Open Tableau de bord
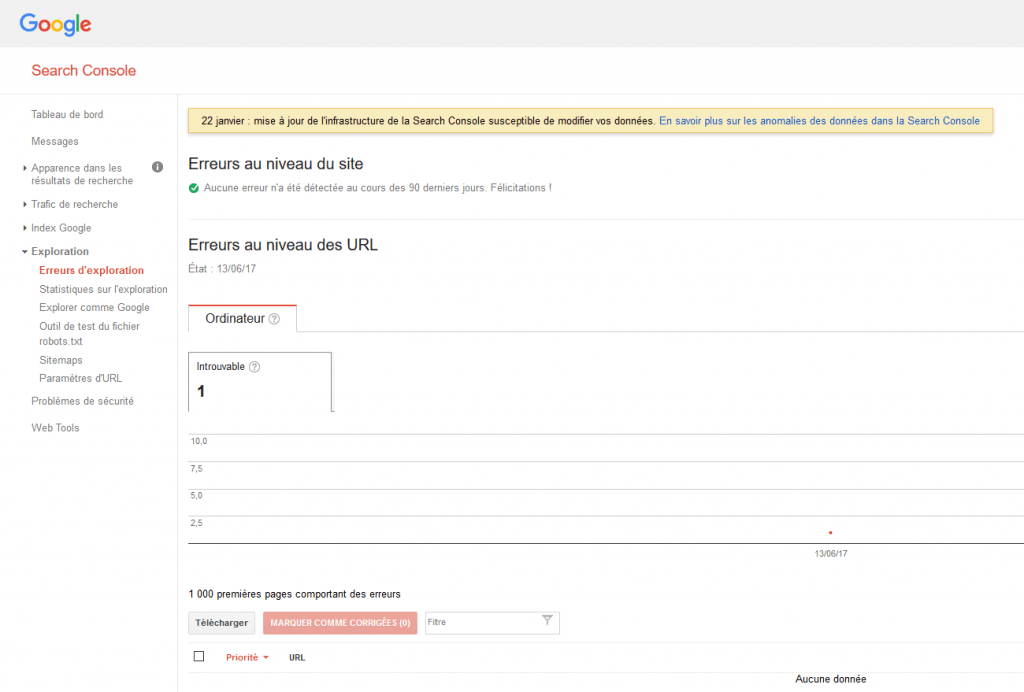The image size is (1024, 692). click(67, 114)
